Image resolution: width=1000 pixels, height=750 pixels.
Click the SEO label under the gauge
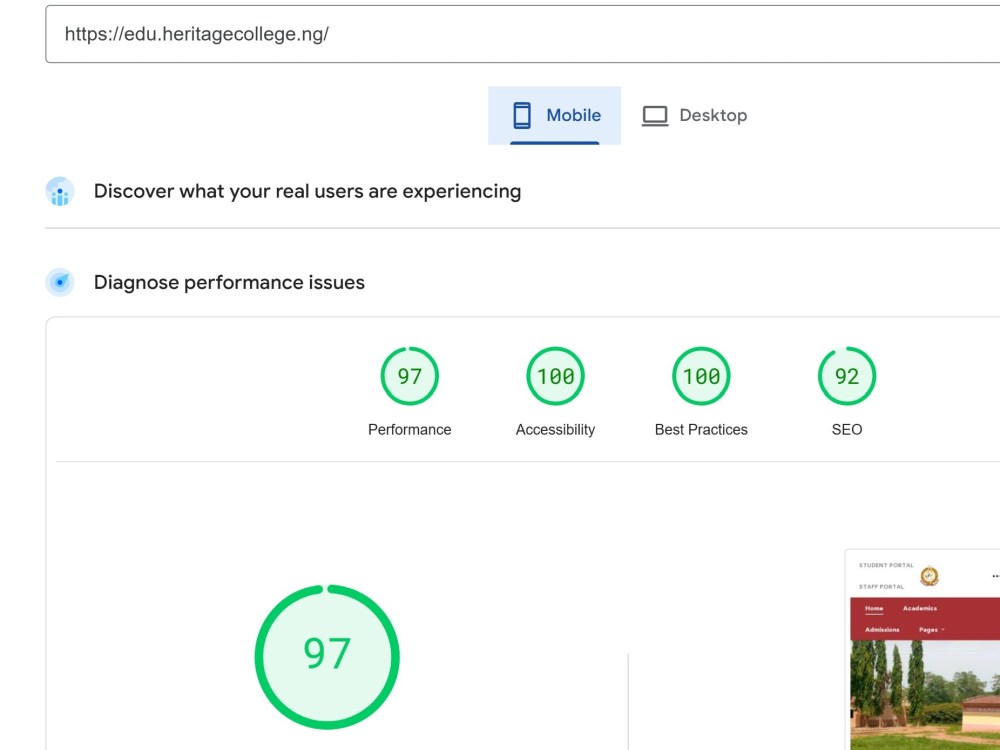coord(847,430)
